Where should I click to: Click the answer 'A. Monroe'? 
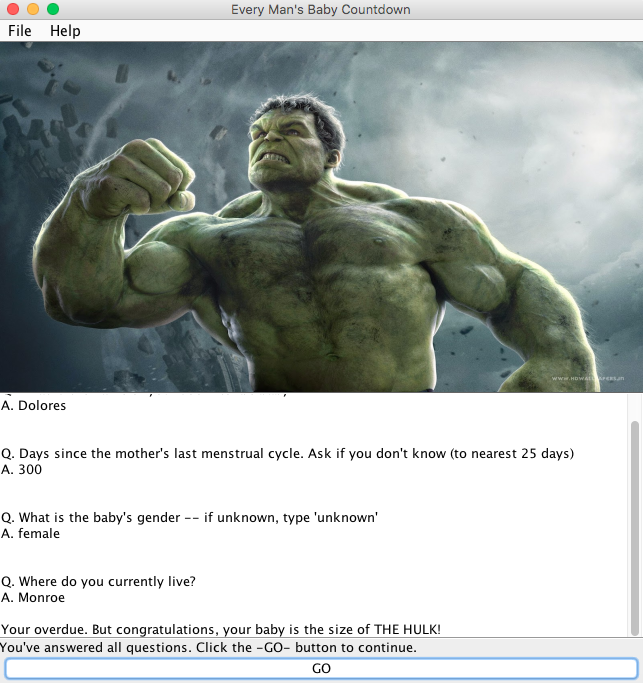(x=33, y=598)
